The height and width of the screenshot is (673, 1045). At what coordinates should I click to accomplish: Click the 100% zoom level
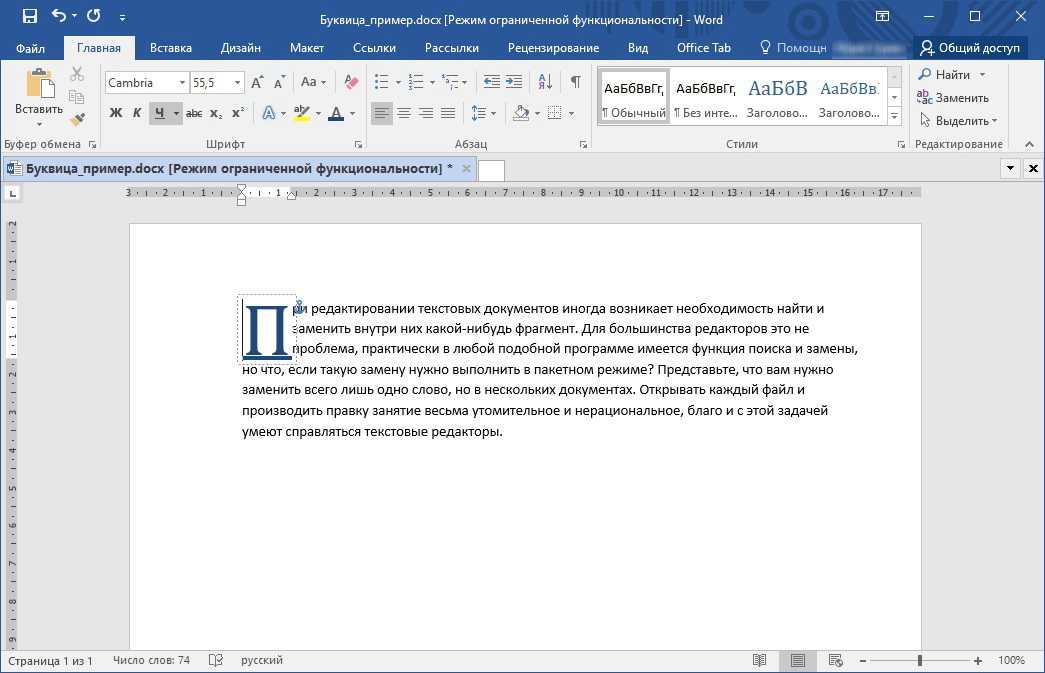1011,660
